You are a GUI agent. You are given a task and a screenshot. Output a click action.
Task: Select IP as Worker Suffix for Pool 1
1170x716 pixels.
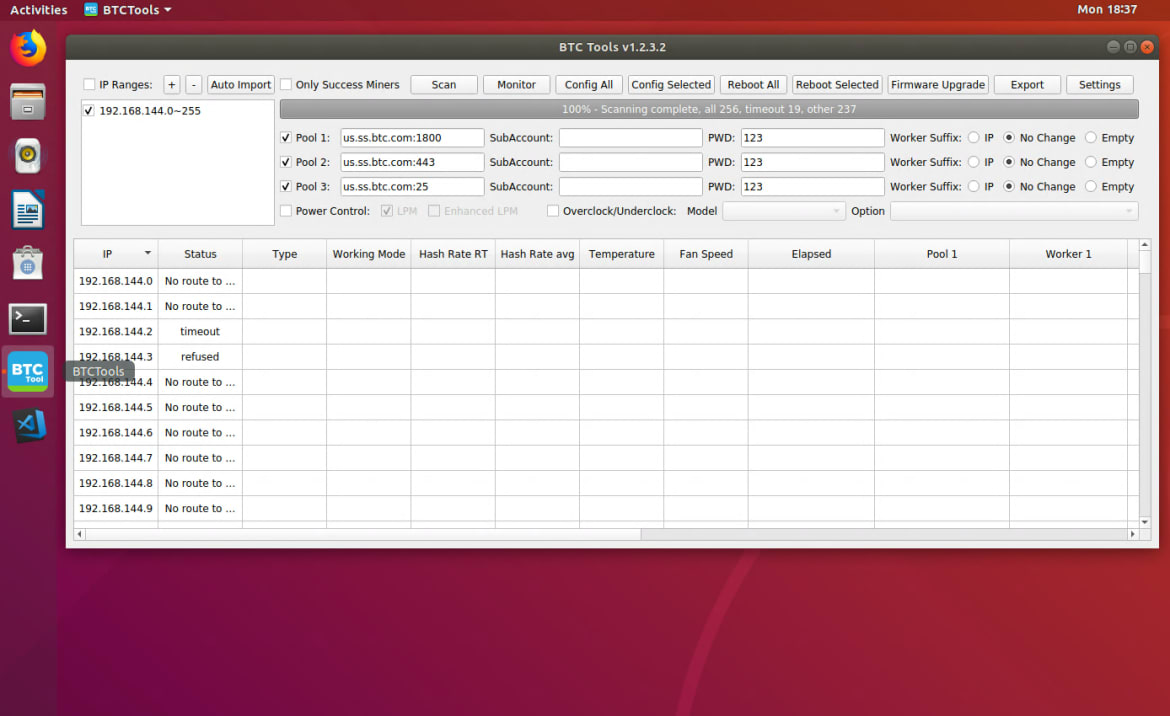975,137
